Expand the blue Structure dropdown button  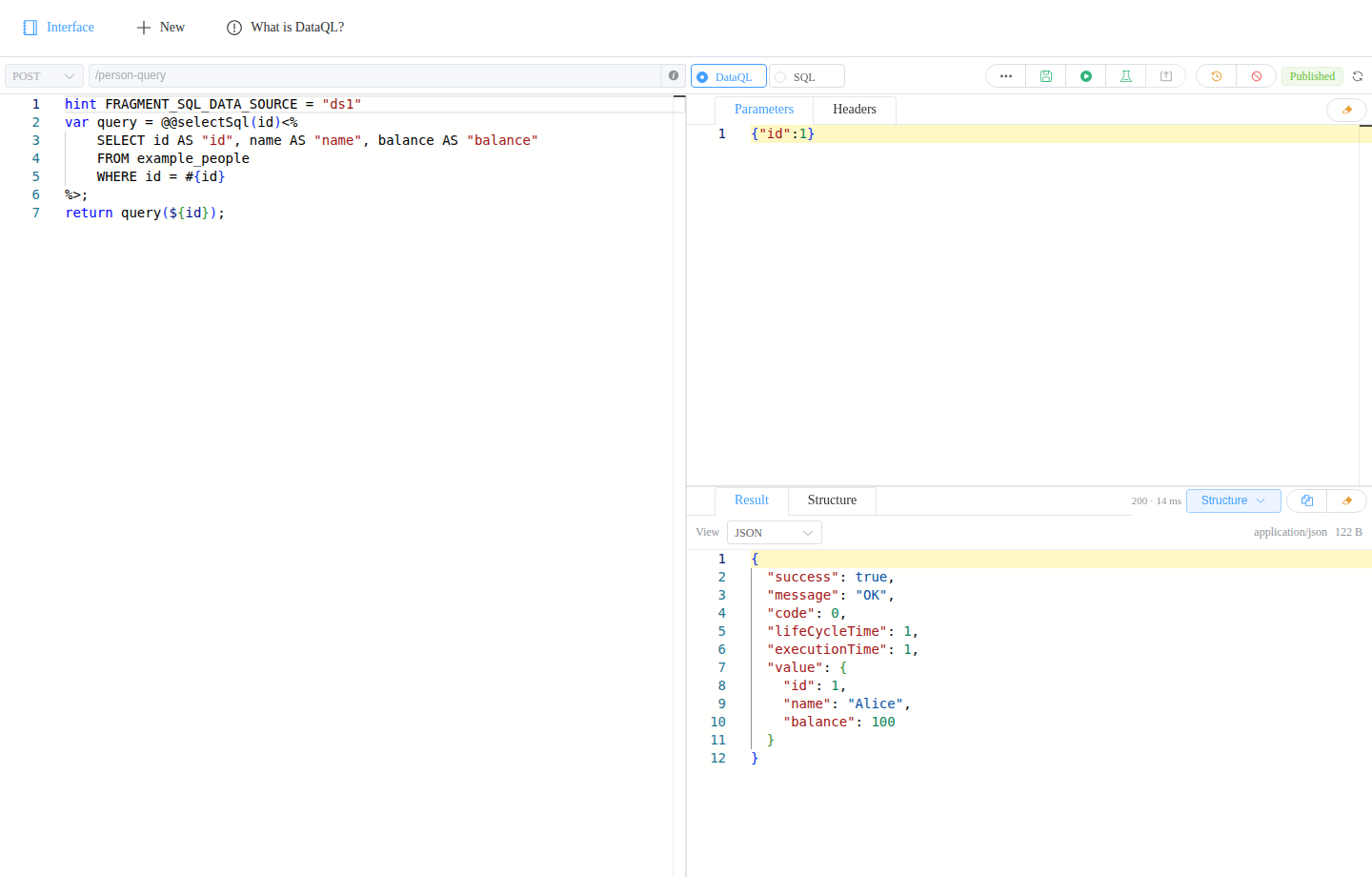tap(1233, 500)
